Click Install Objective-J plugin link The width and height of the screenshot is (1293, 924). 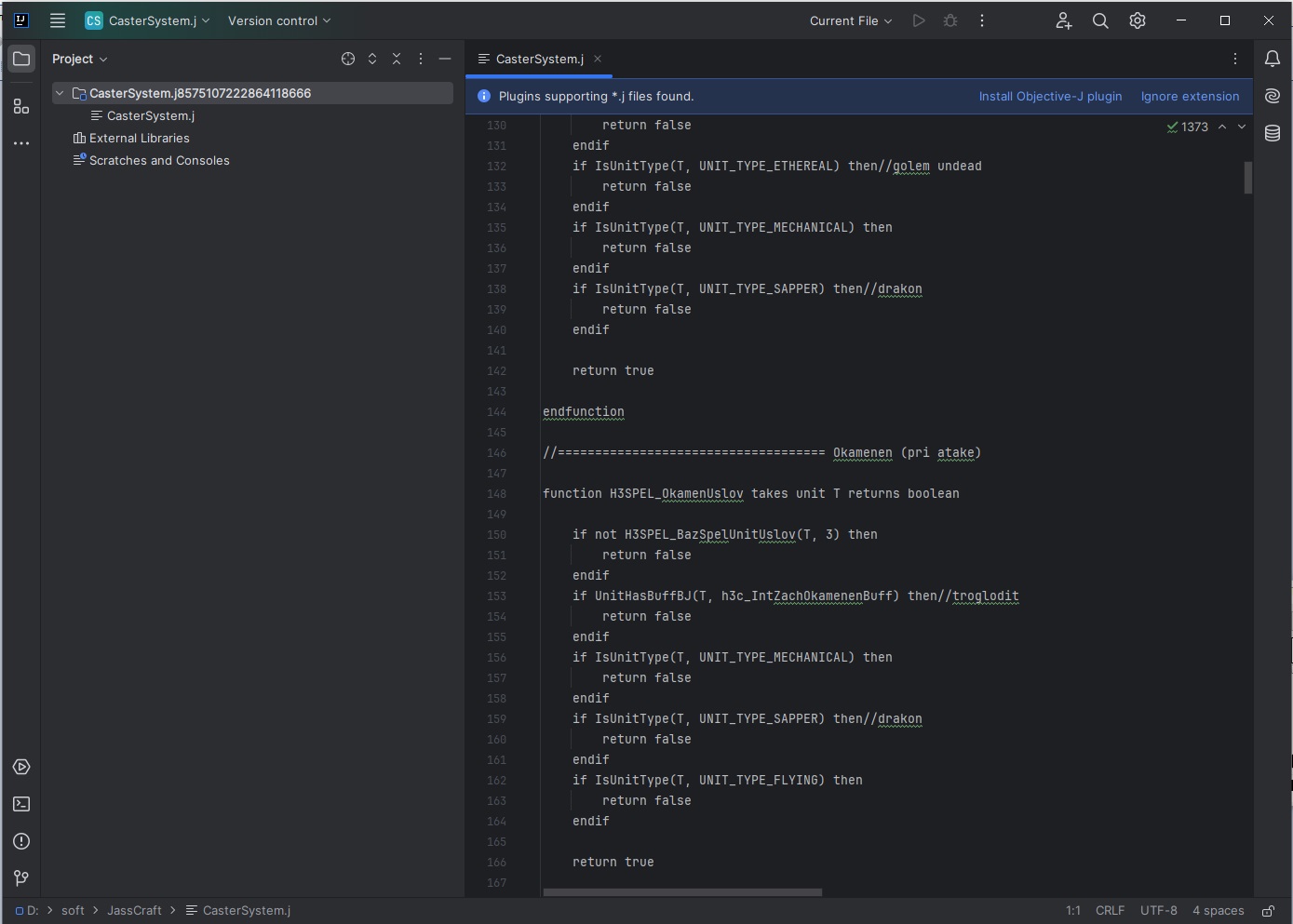point(1050,96)
